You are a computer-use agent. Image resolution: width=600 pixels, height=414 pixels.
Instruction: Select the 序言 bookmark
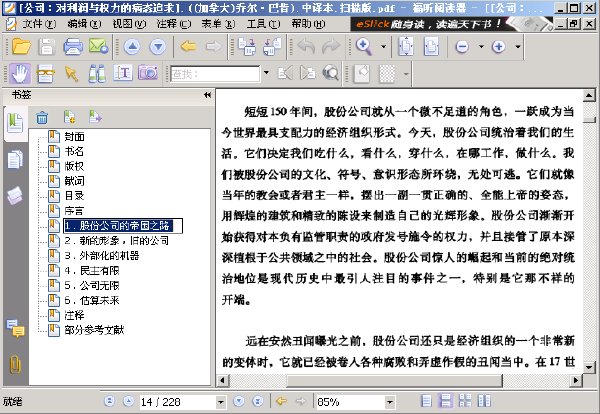point(74,210)
